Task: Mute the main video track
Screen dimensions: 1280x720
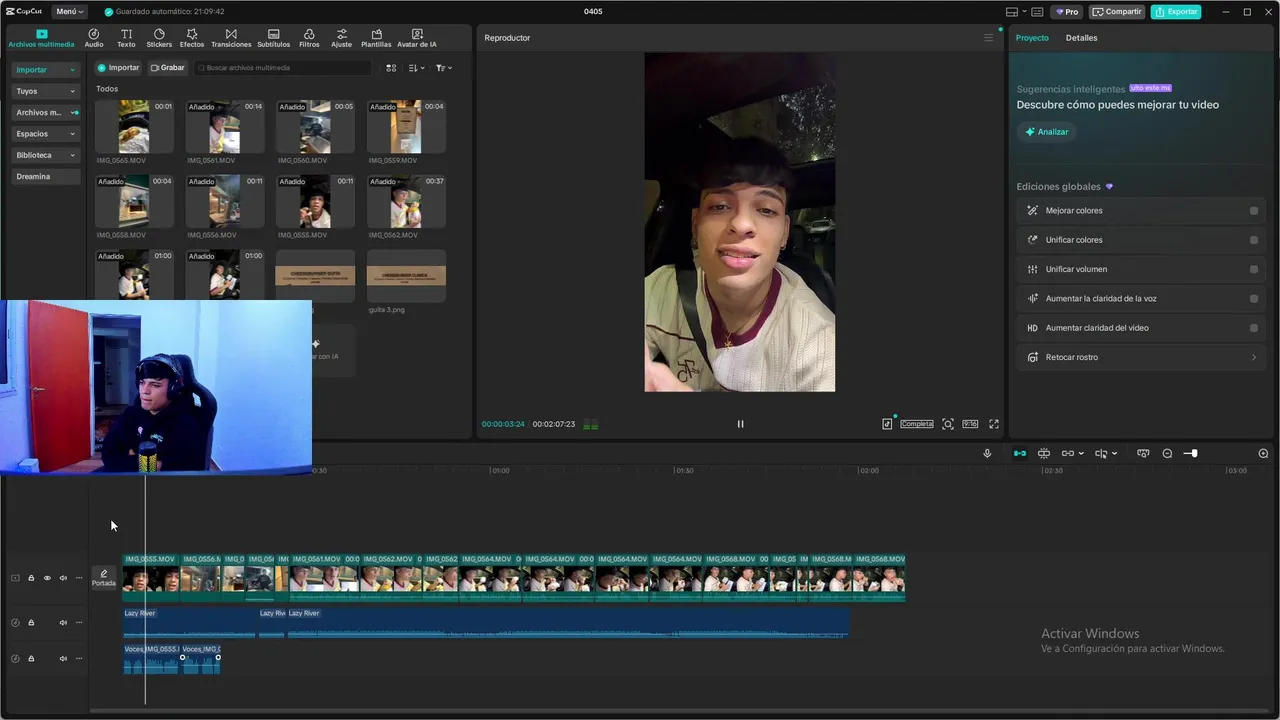Action: click(x=63, y=578)
